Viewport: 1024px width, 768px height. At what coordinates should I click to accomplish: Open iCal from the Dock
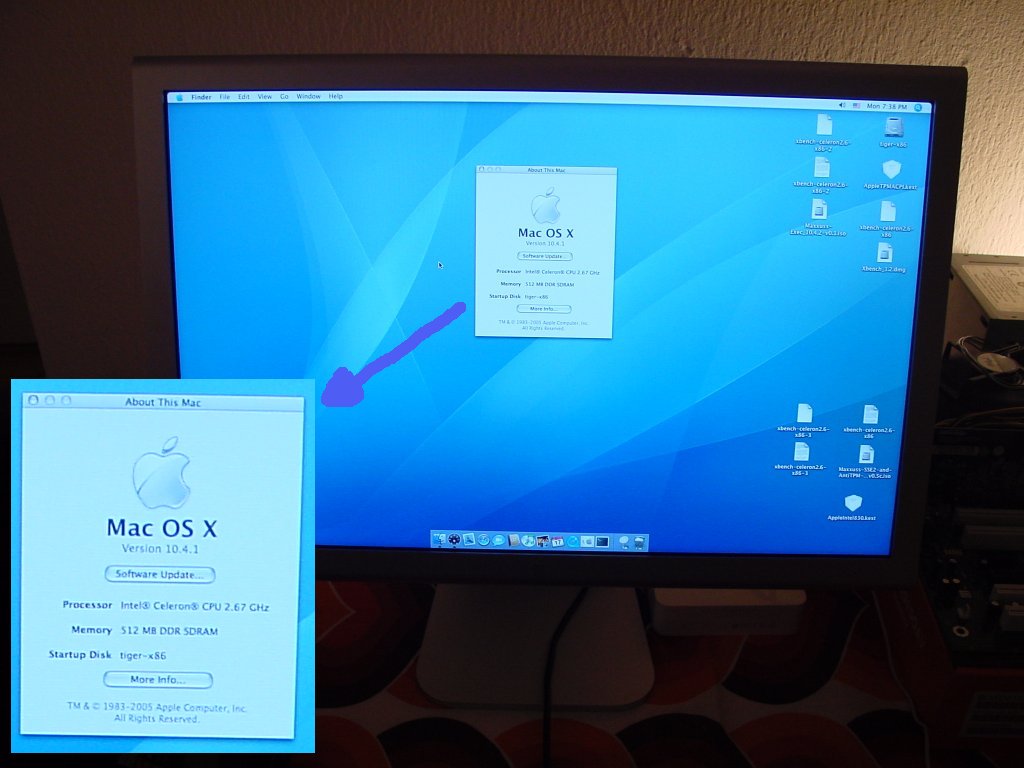tap(557, 541)
